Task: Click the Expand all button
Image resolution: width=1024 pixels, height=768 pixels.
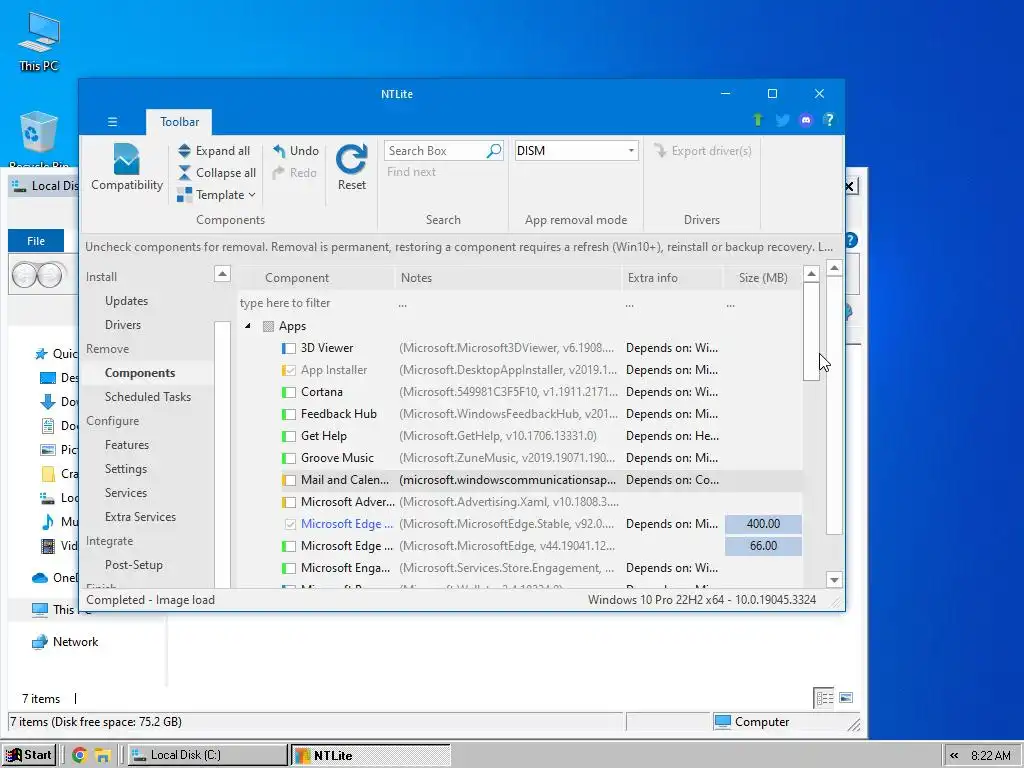Action: coord(214,151)
